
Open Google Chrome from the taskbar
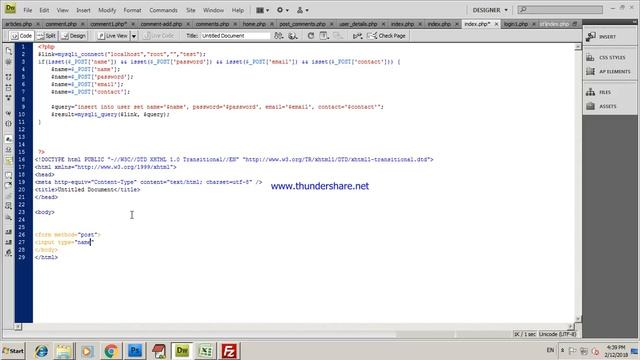111,351
